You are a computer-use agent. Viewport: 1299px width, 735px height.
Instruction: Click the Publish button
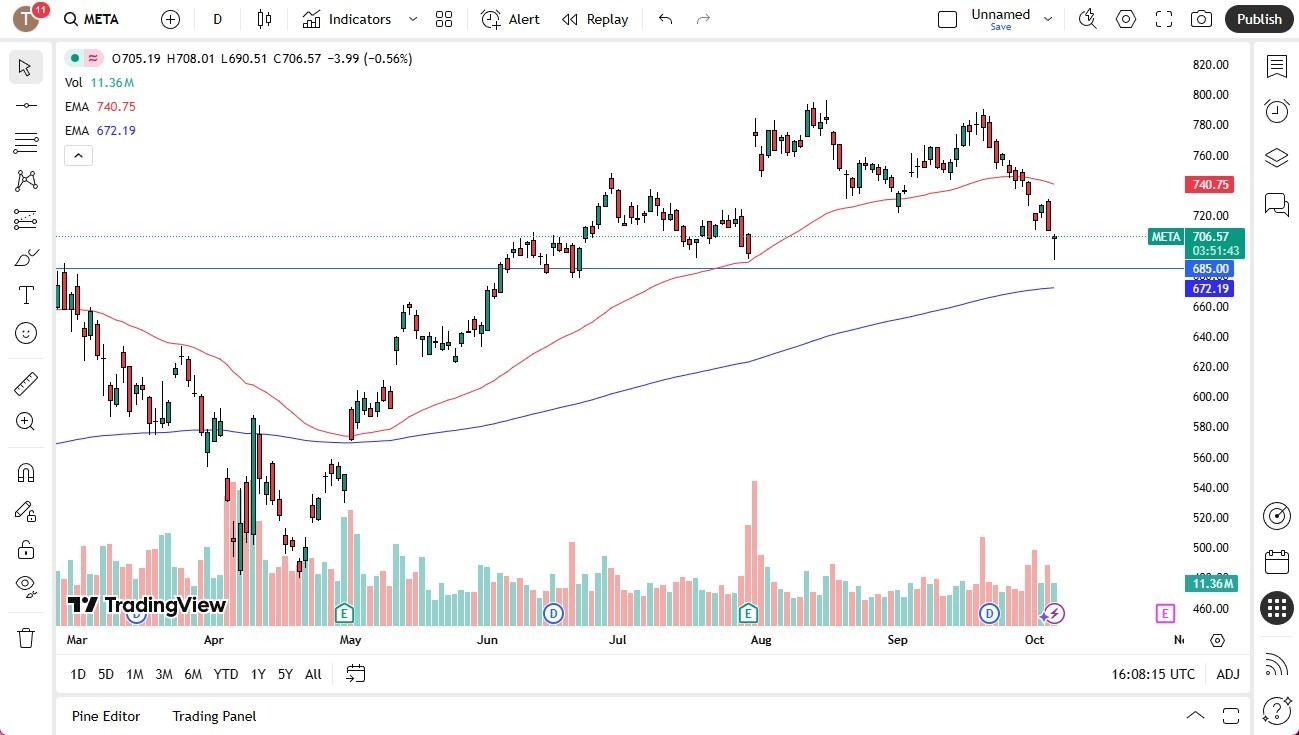click(1258, 18)
